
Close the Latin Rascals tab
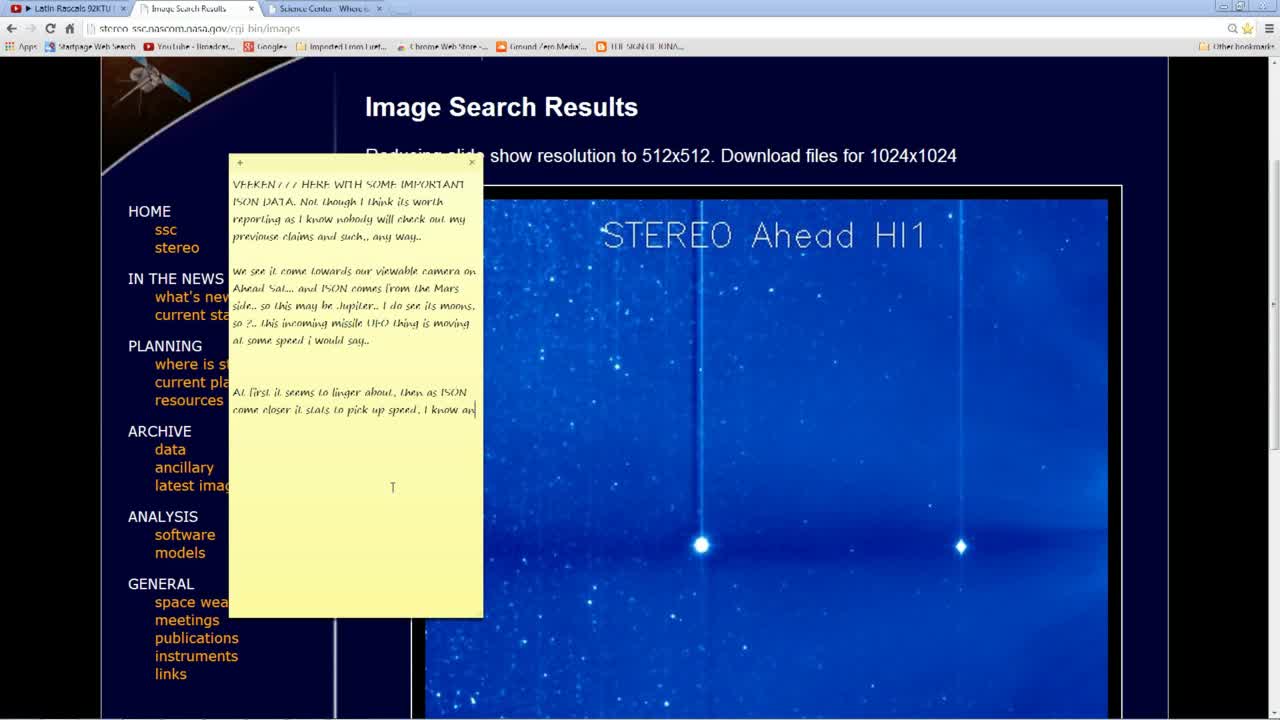click(123, 9)
